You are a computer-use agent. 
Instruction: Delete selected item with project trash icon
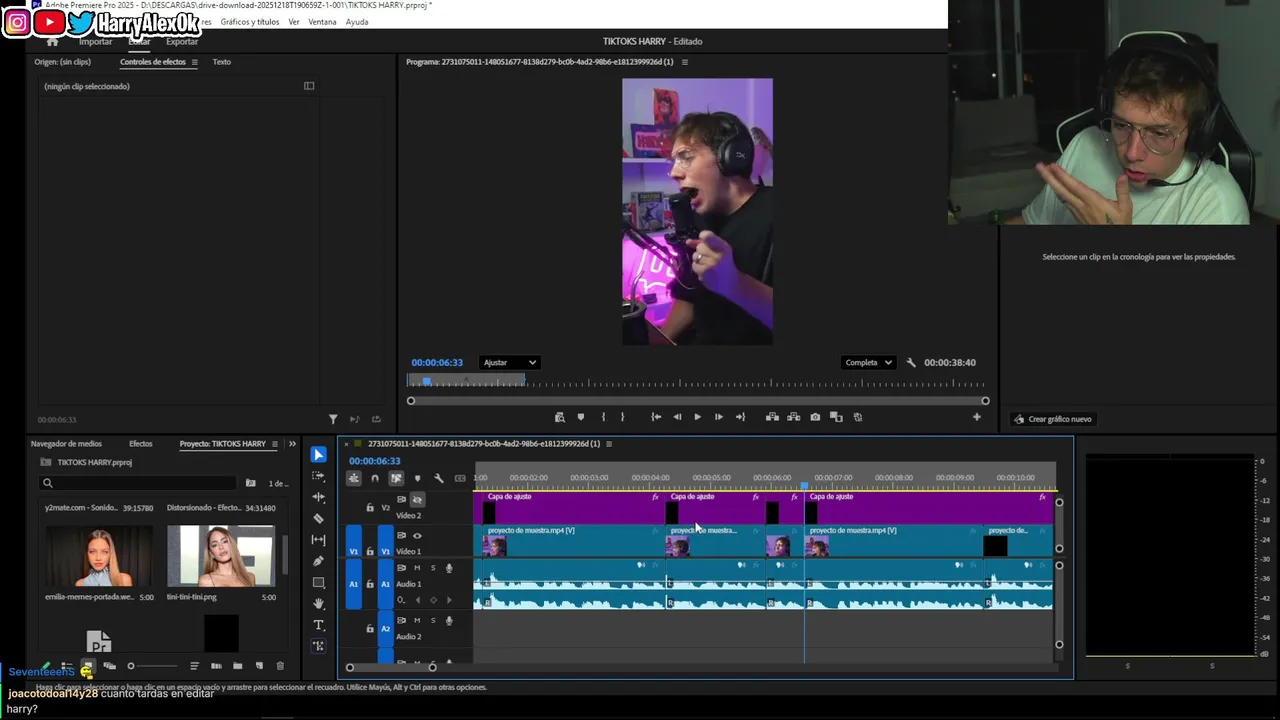[x=280, y=666]
